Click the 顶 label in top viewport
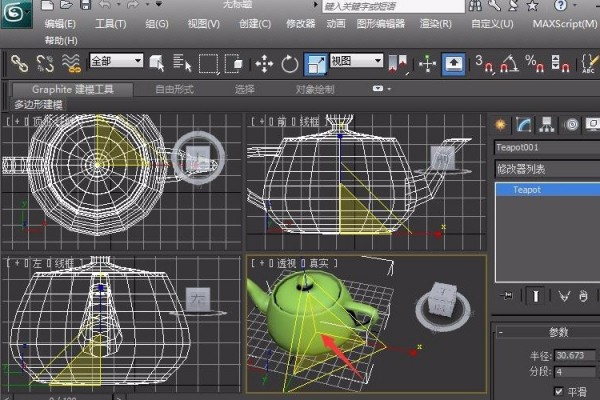Screen dimensions: 600x400 pos(38,121)
